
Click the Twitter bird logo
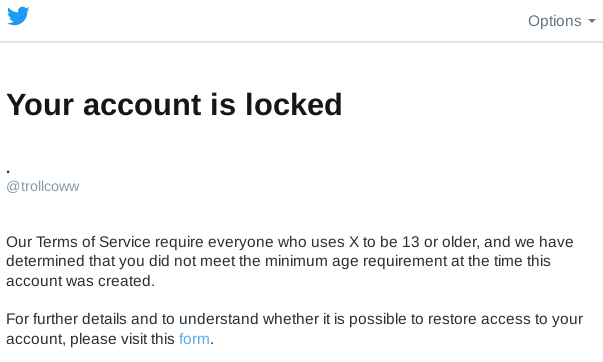[18, 16]
